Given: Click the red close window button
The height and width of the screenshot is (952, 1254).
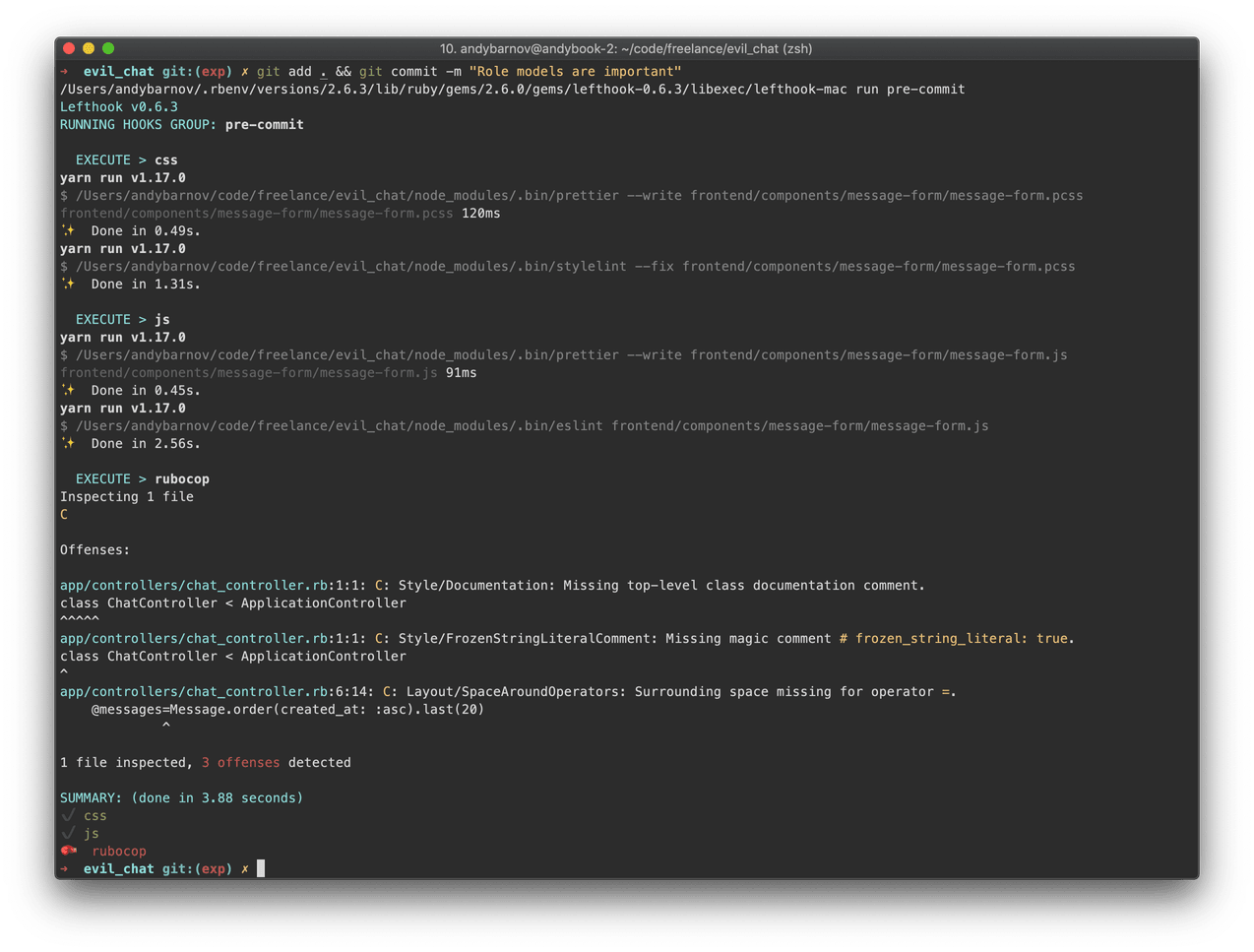Looking at the screenshot, I should (69, 48).
